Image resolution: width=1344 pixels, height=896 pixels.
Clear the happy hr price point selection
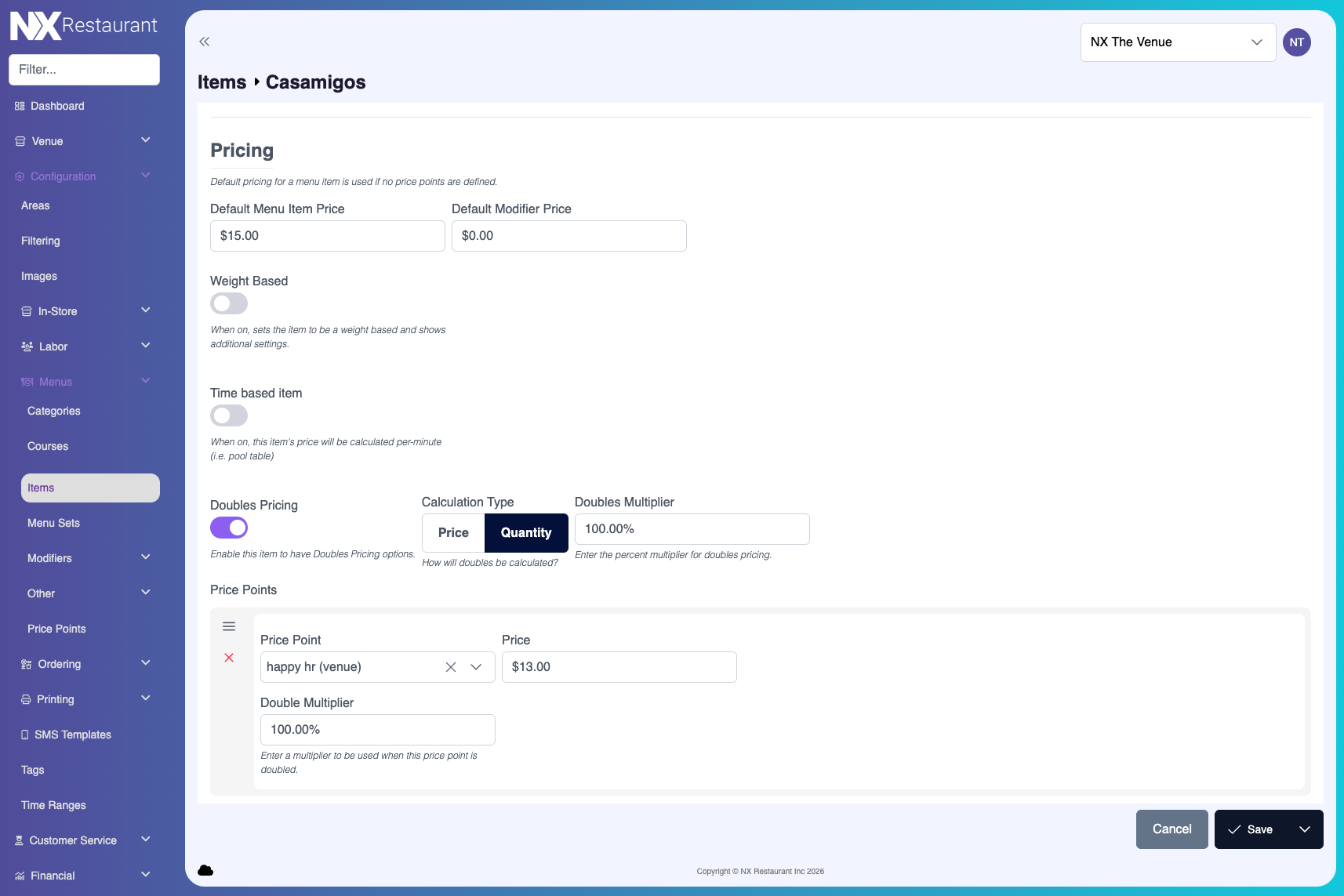click(x=451, y=667)
